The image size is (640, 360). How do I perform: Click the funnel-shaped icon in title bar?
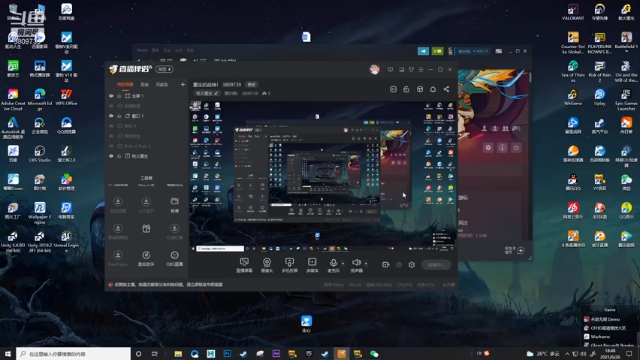[x=411, y=69]
